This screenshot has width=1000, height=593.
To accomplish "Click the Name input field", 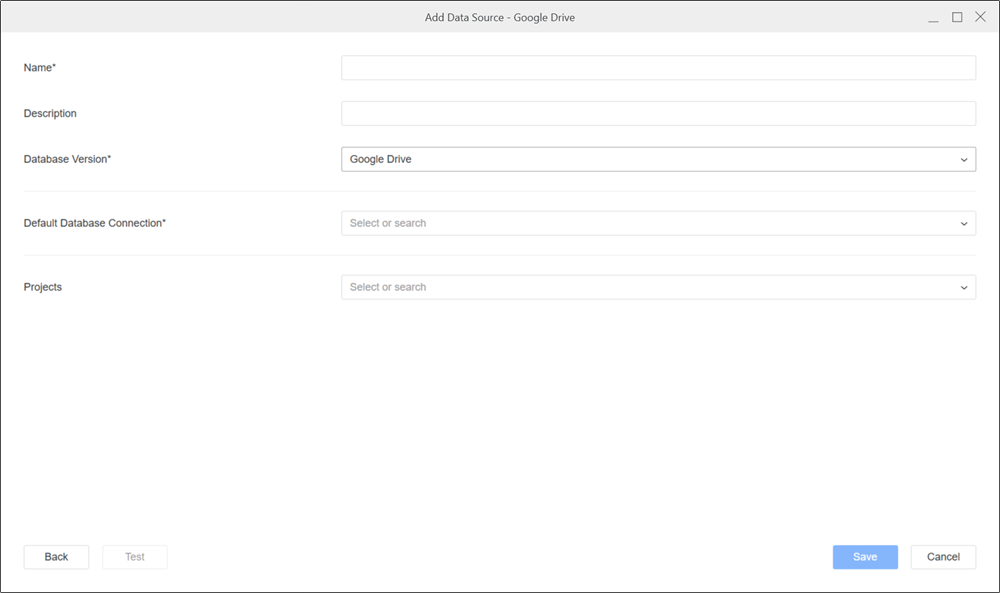I will tap(658, 67).
